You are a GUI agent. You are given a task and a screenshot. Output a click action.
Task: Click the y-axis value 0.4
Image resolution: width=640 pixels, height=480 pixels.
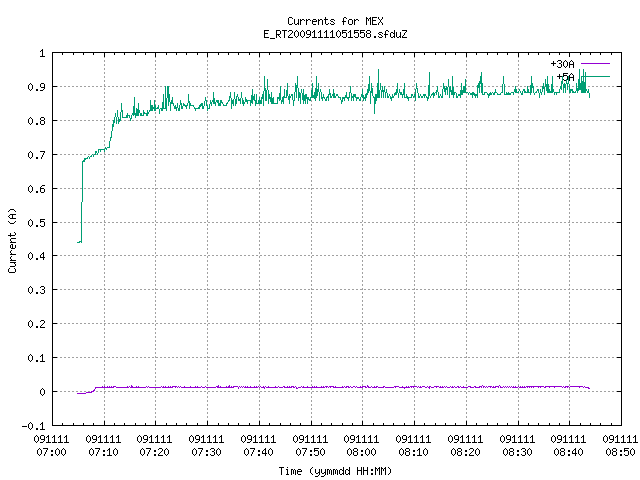tap(36, 256)
